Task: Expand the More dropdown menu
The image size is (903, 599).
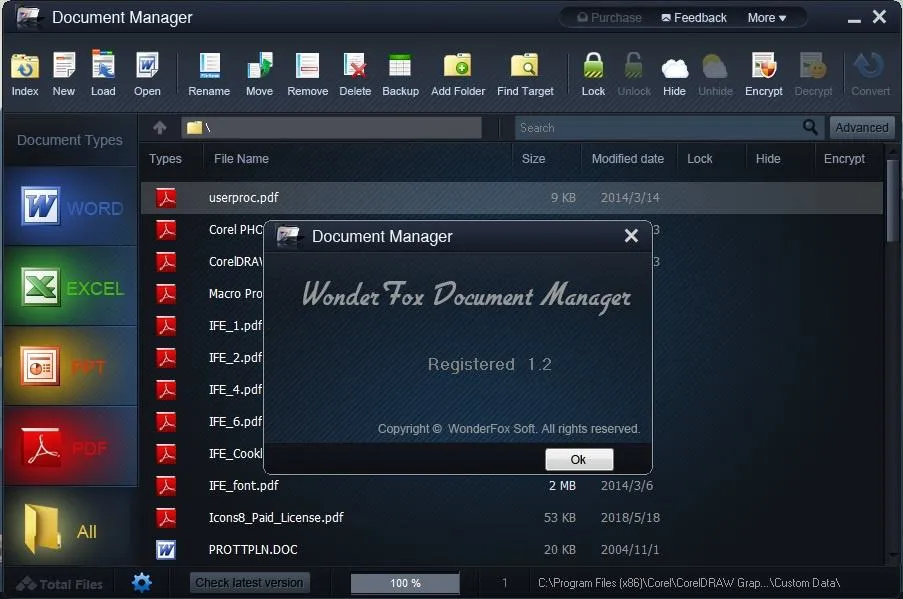Action: (767, 18)
